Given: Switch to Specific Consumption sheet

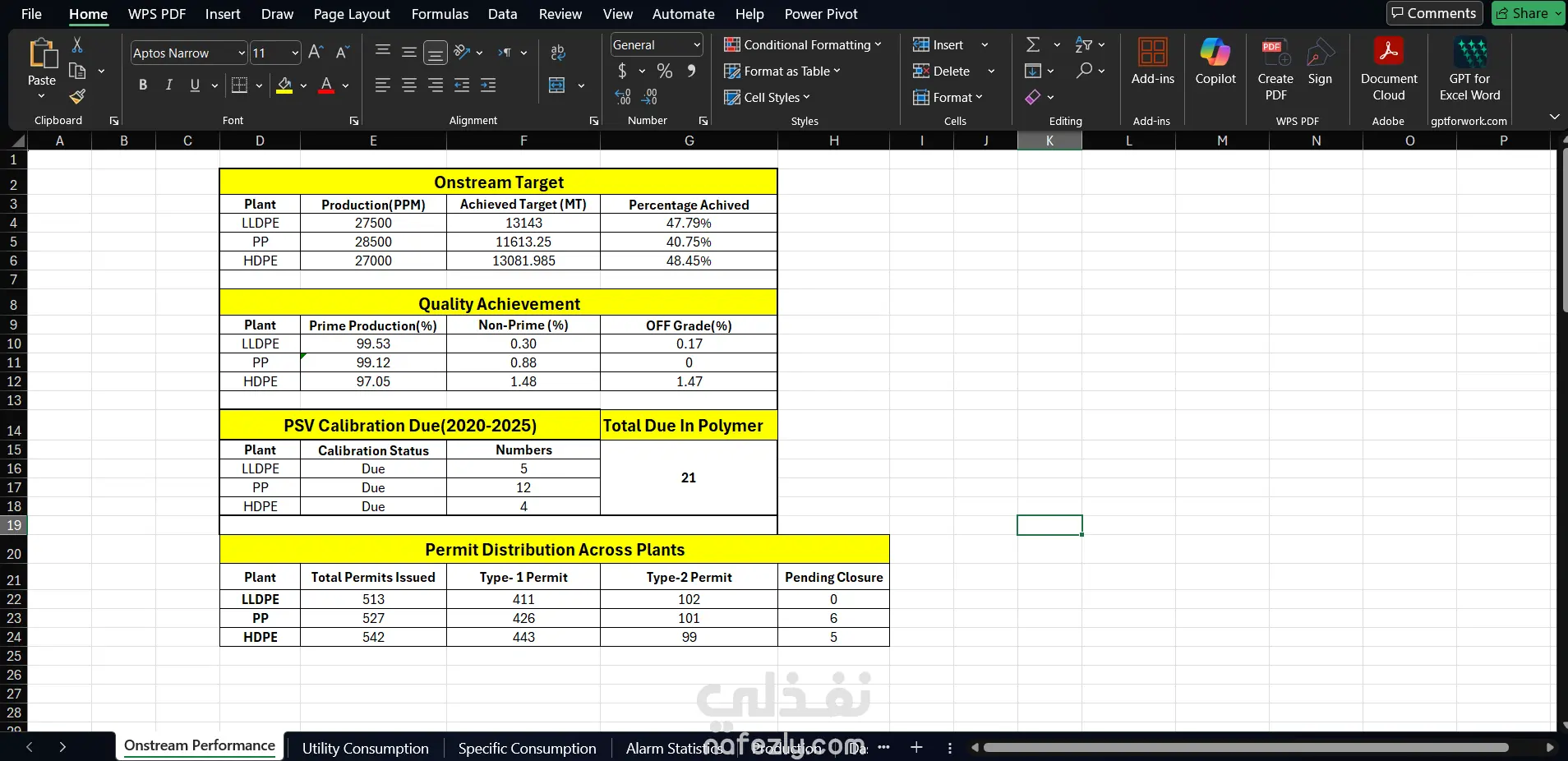Looking at the screenshot, I should [527, 748].
